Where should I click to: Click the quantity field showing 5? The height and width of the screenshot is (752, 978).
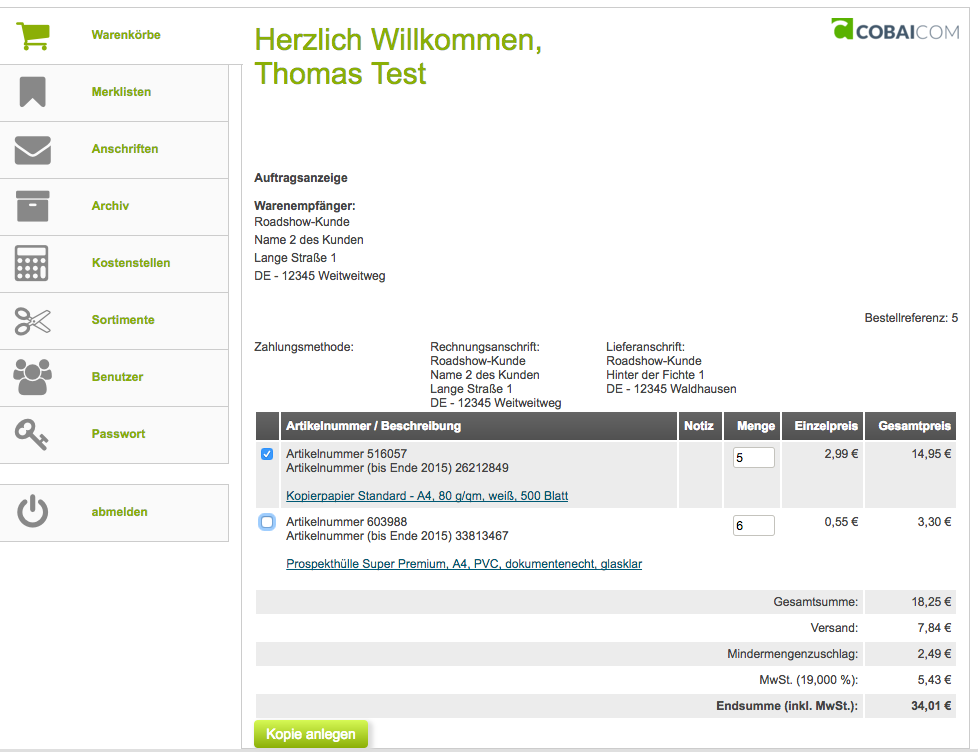click(753, 457)
